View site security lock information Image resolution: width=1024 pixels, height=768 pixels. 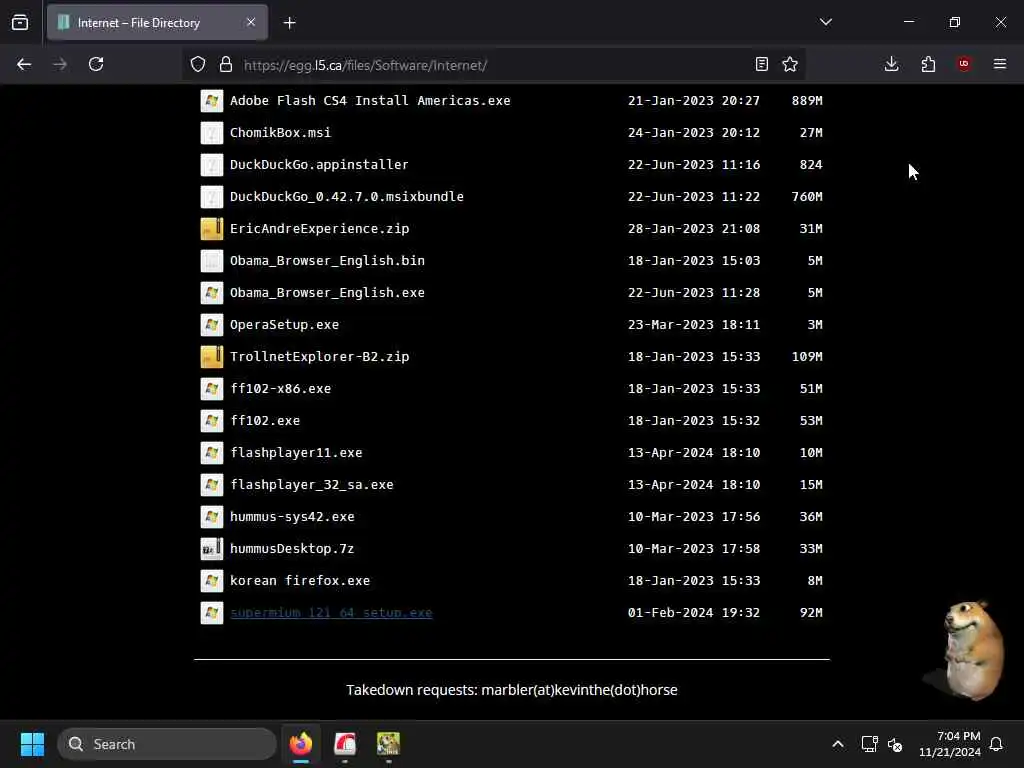(x=226, y=64)
